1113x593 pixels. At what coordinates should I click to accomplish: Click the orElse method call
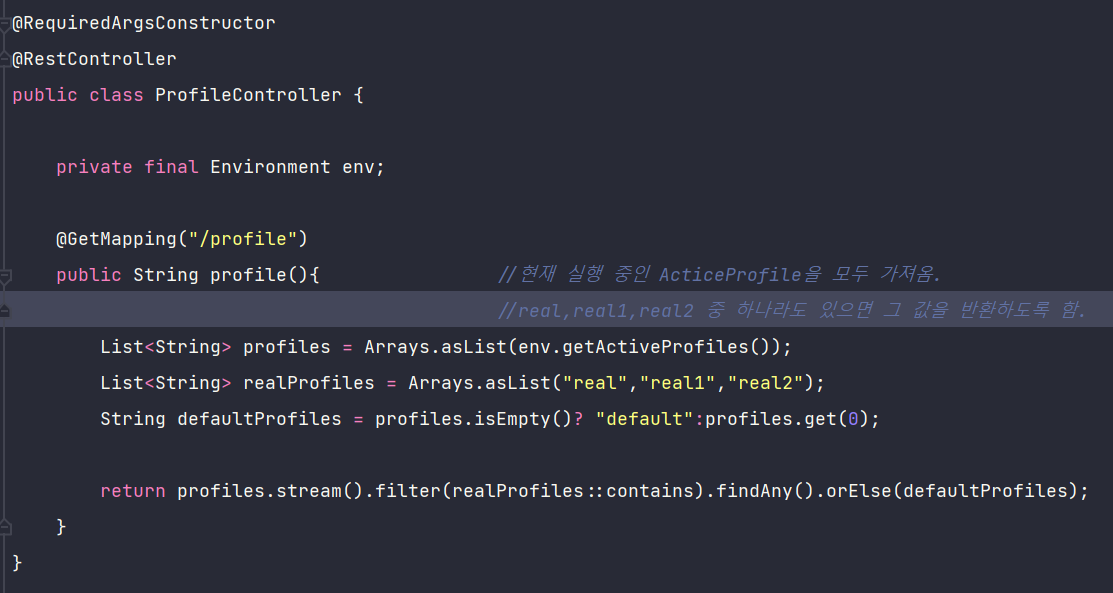click(x=860, y=491)
